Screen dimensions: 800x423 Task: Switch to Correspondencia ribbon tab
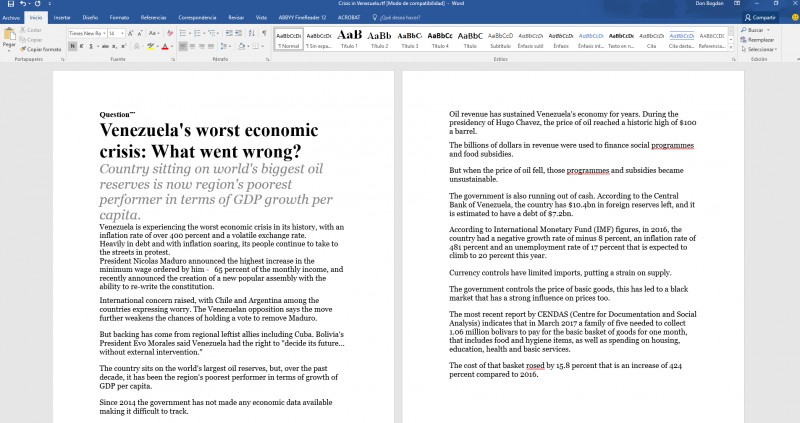[197, 17]
